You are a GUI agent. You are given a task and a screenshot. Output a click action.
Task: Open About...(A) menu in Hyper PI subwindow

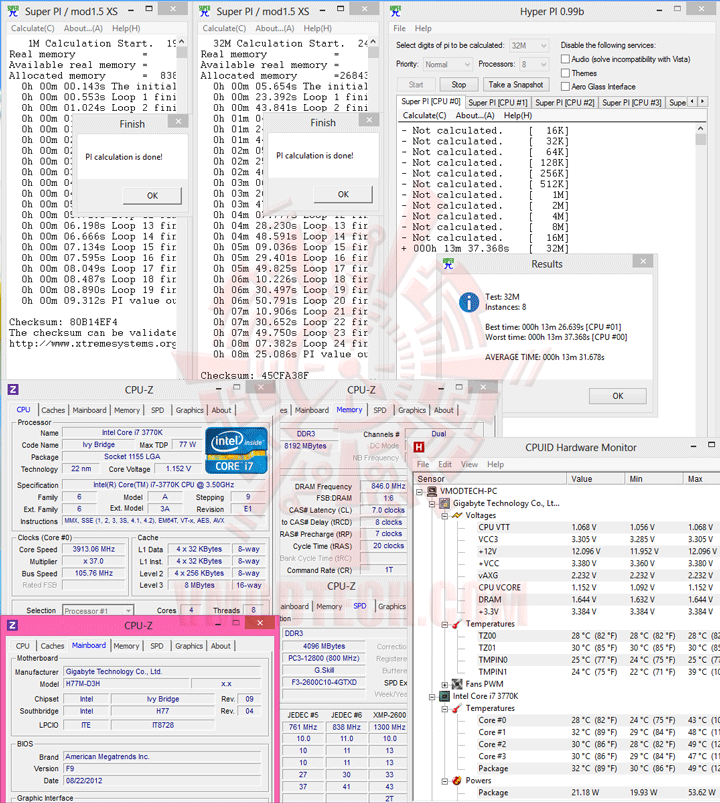tap(475, 116)
